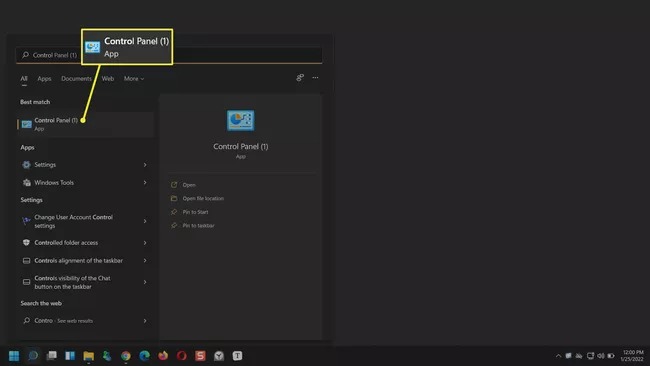Click the large Control Panel preview icon

(240, 121)
